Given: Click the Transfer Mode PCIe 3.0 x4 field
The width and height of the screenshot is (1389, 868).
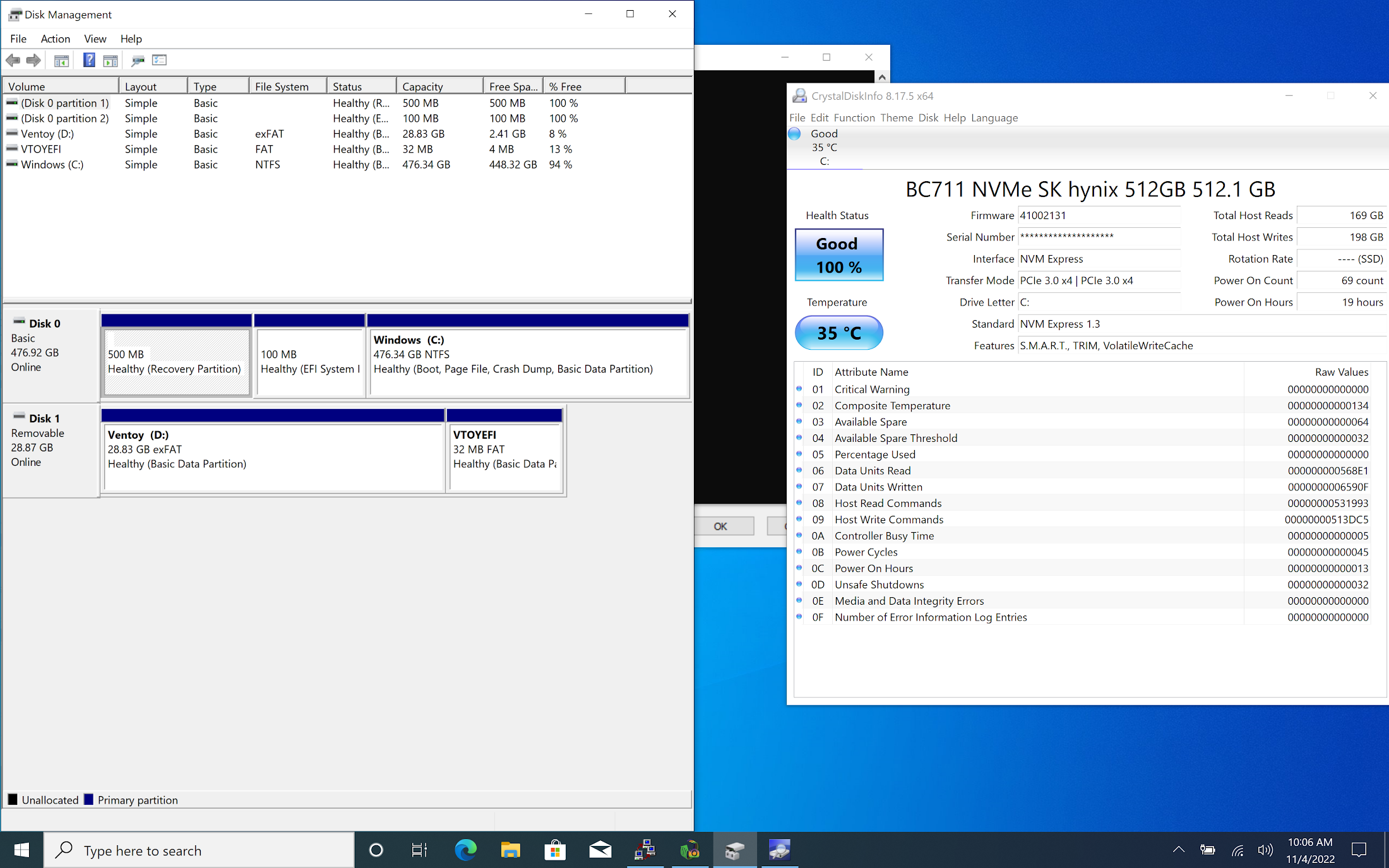Looking at the screenshot, I should click(x=1099, y=280).
